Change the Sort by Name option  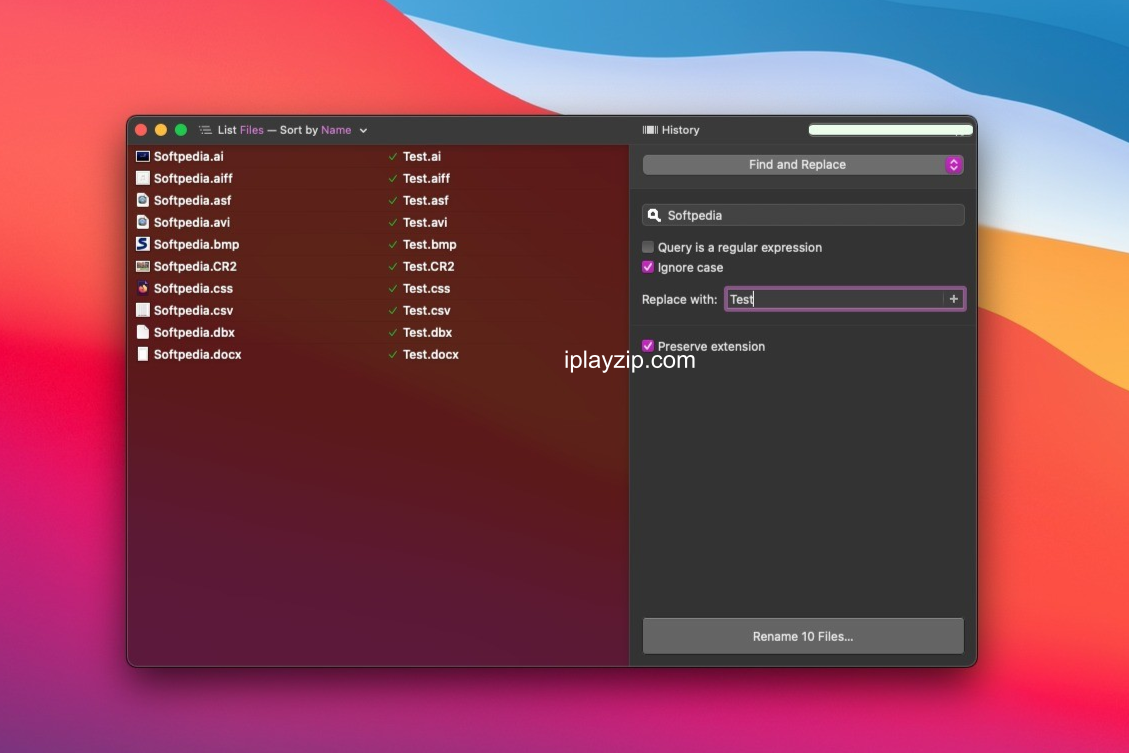pyautogui.click(x=336, y=130)
